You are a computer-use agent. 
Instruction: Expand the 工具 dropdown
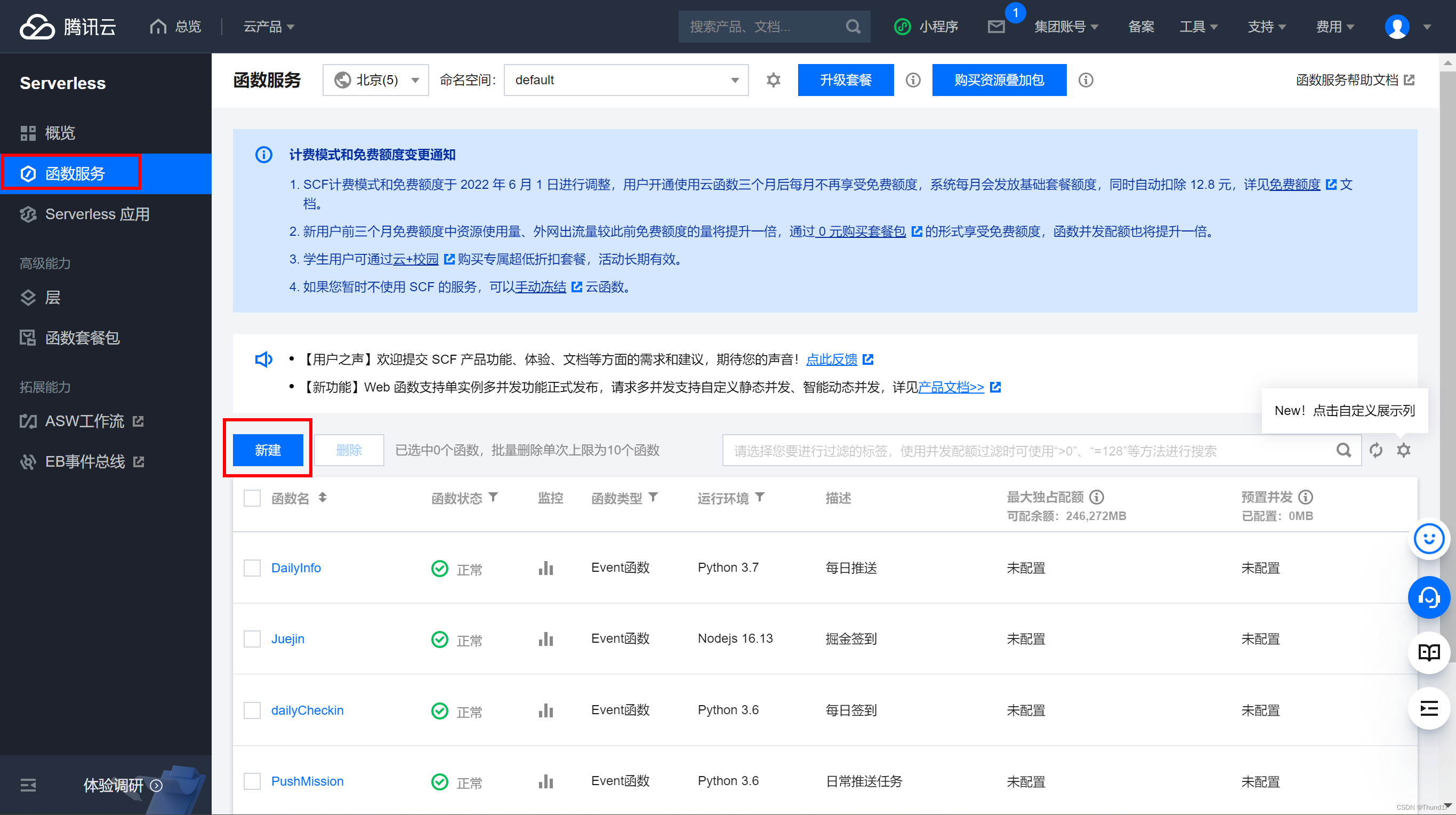(x=1198, y=27)
